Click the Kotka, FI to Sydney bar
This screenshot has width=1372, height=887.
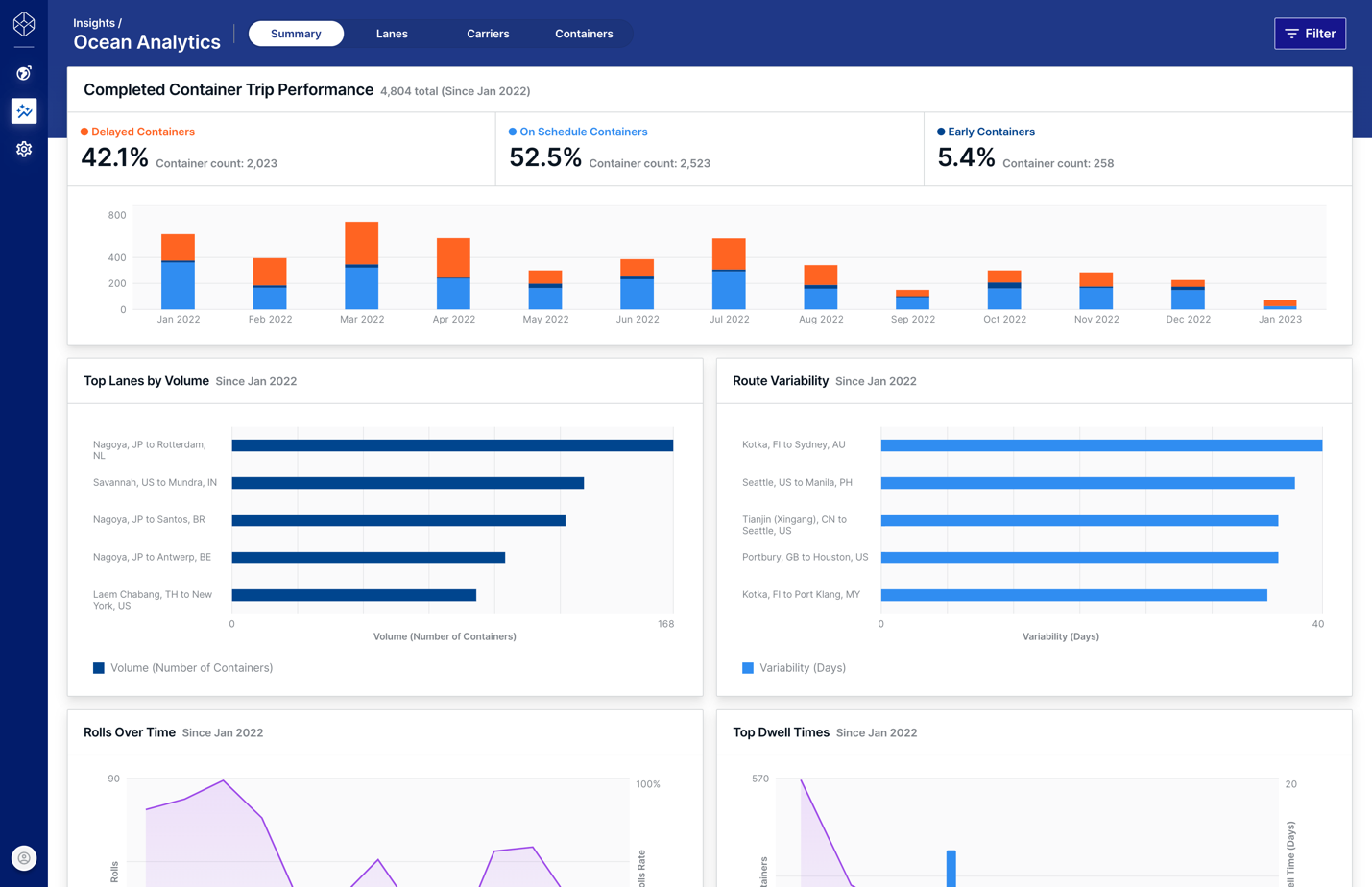(1101, 445)
